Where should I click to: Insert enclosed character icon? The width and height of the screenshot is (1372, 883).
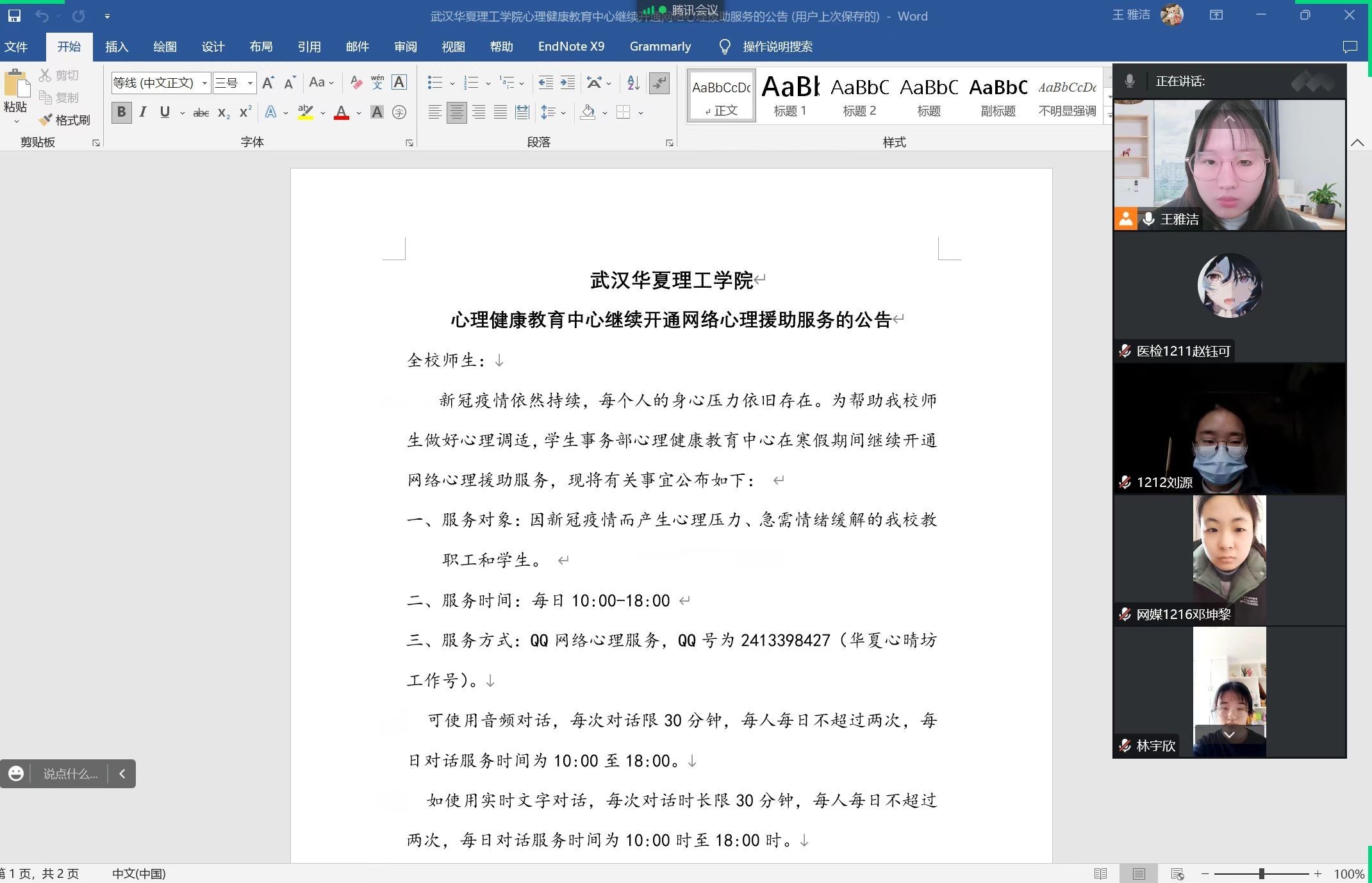click(x=399, y=113)
